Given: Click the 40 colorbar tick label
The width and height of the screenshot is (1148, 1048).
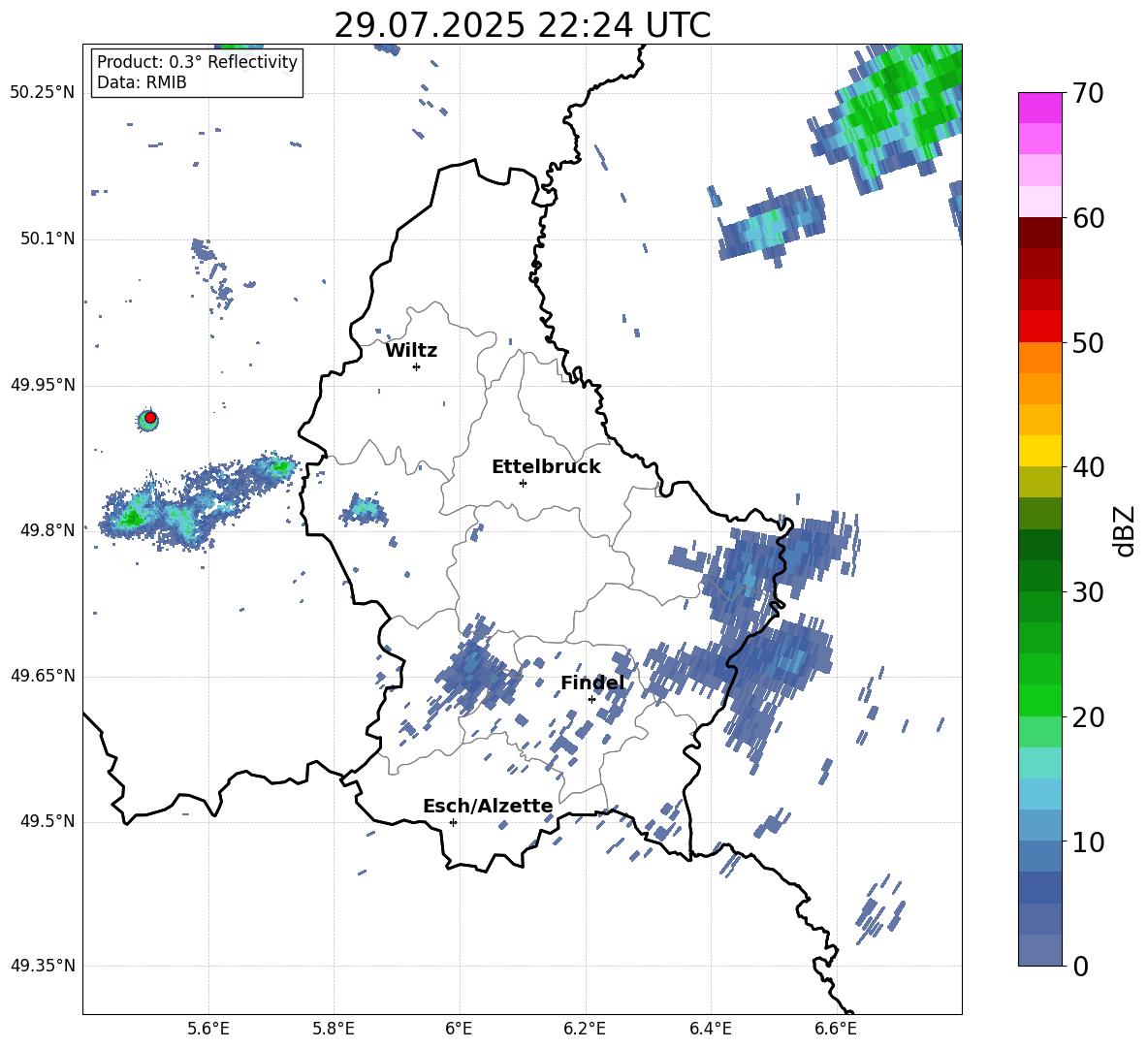Looking at the screenshot, I should tap(1088, 467).
